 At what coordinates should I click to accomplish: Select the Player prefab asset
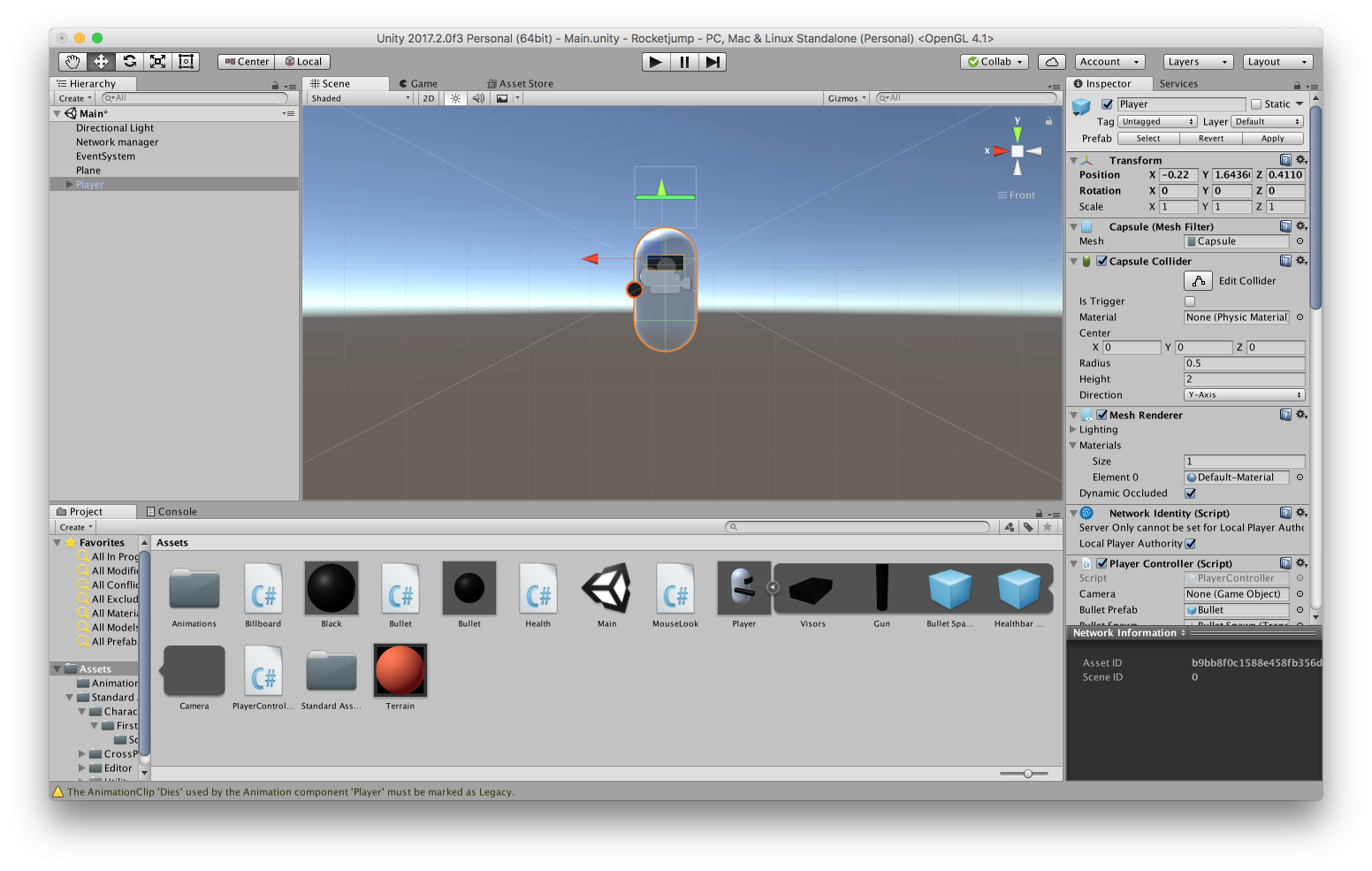coord(744,595)
